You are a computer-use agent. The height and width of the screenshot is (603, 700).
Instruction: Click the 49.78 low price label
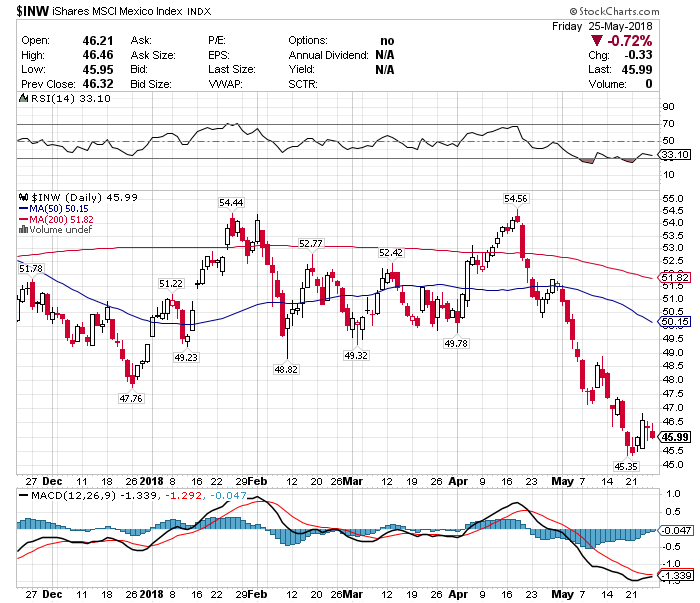point(456,344)
